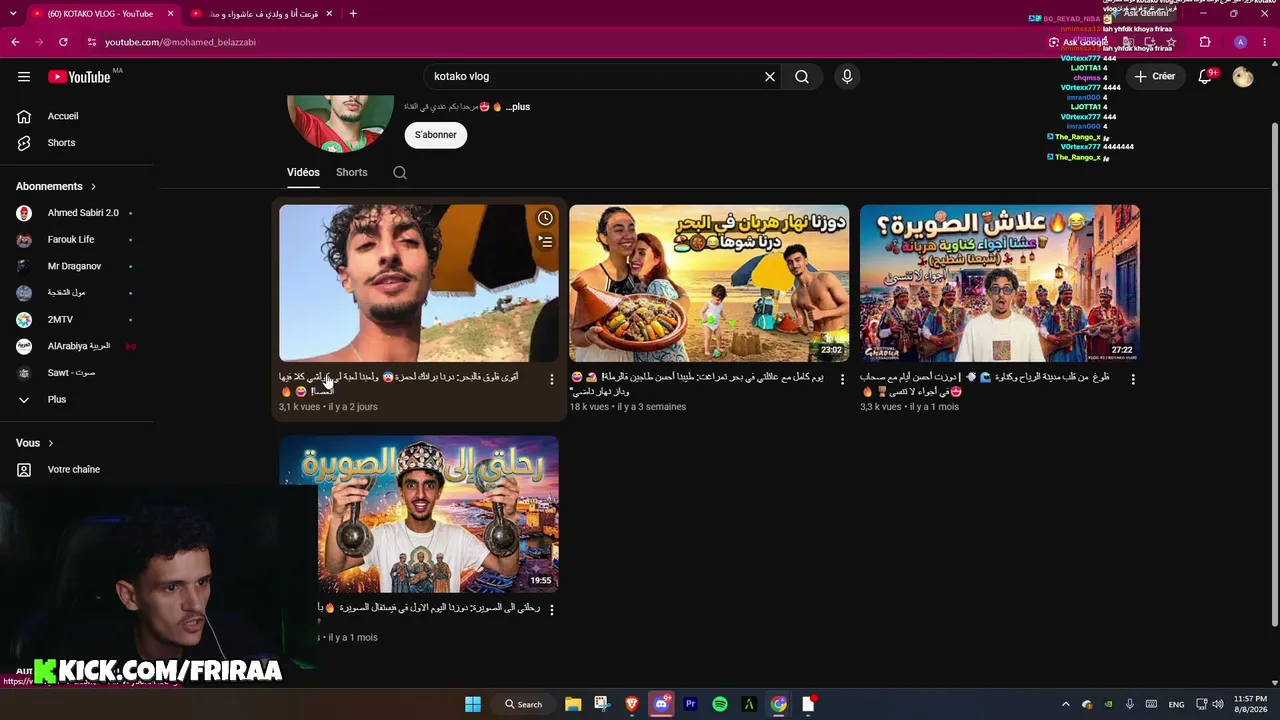Open options menu for the 19:55 video
The image size is (1280, 720).
click(x=551, y=610)
